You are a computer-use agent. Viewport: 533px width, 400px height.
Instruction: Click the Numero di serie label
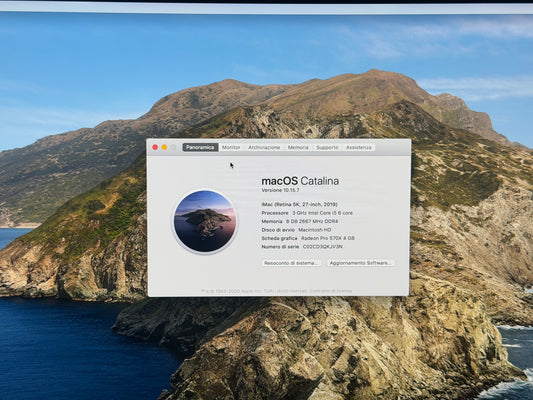[x=280, y=247]
